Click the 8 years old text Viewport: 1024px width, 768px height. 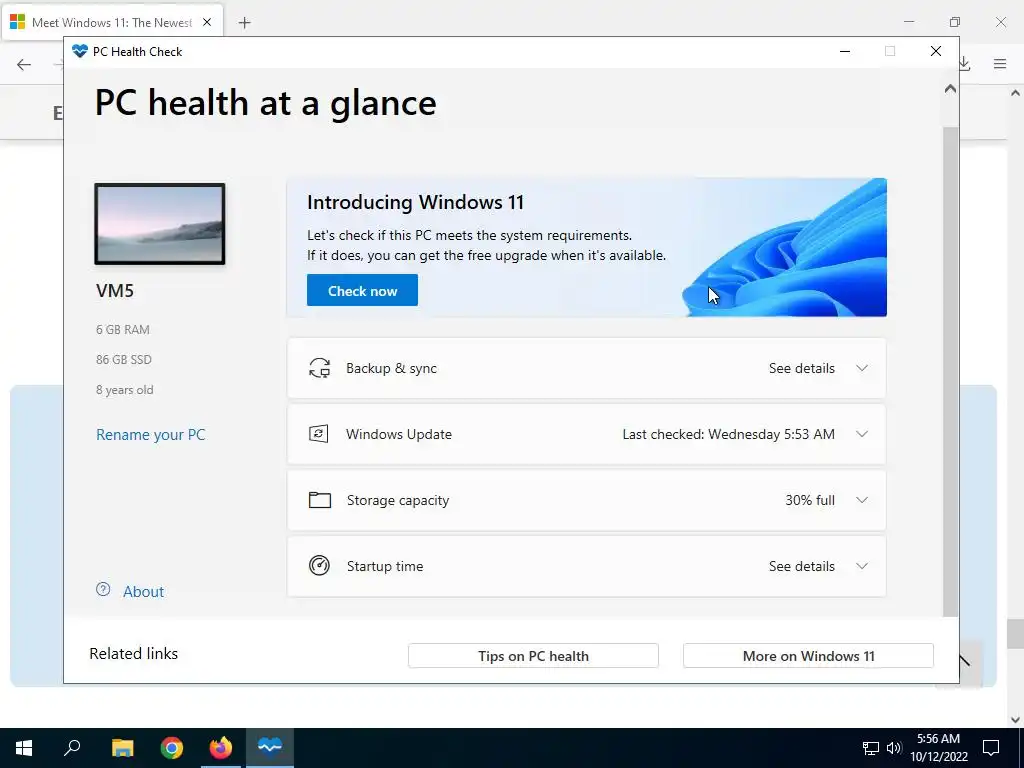125,390
